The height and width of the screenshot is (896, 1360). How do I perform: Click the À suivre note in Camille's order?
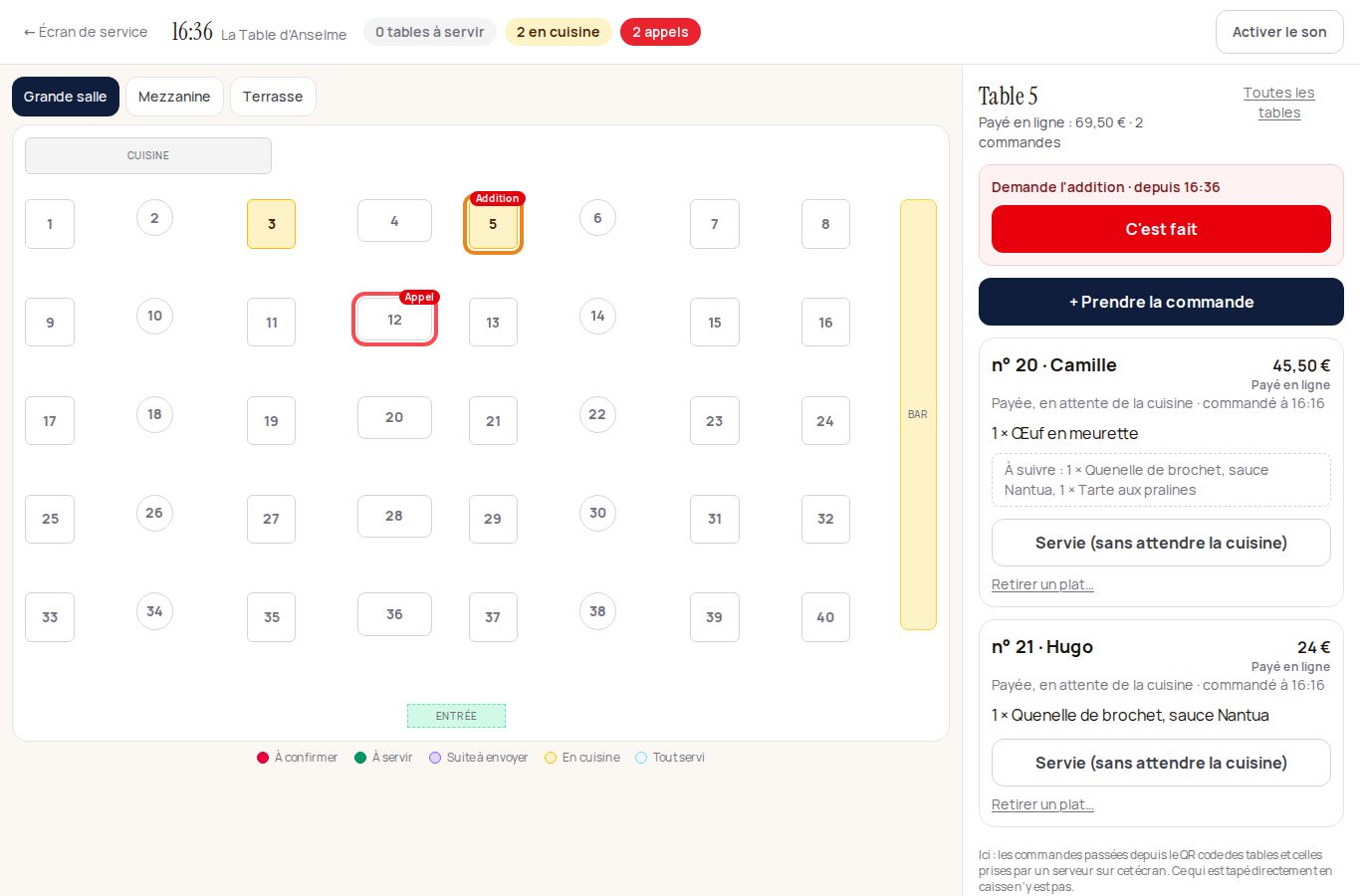click(1161, 480)
